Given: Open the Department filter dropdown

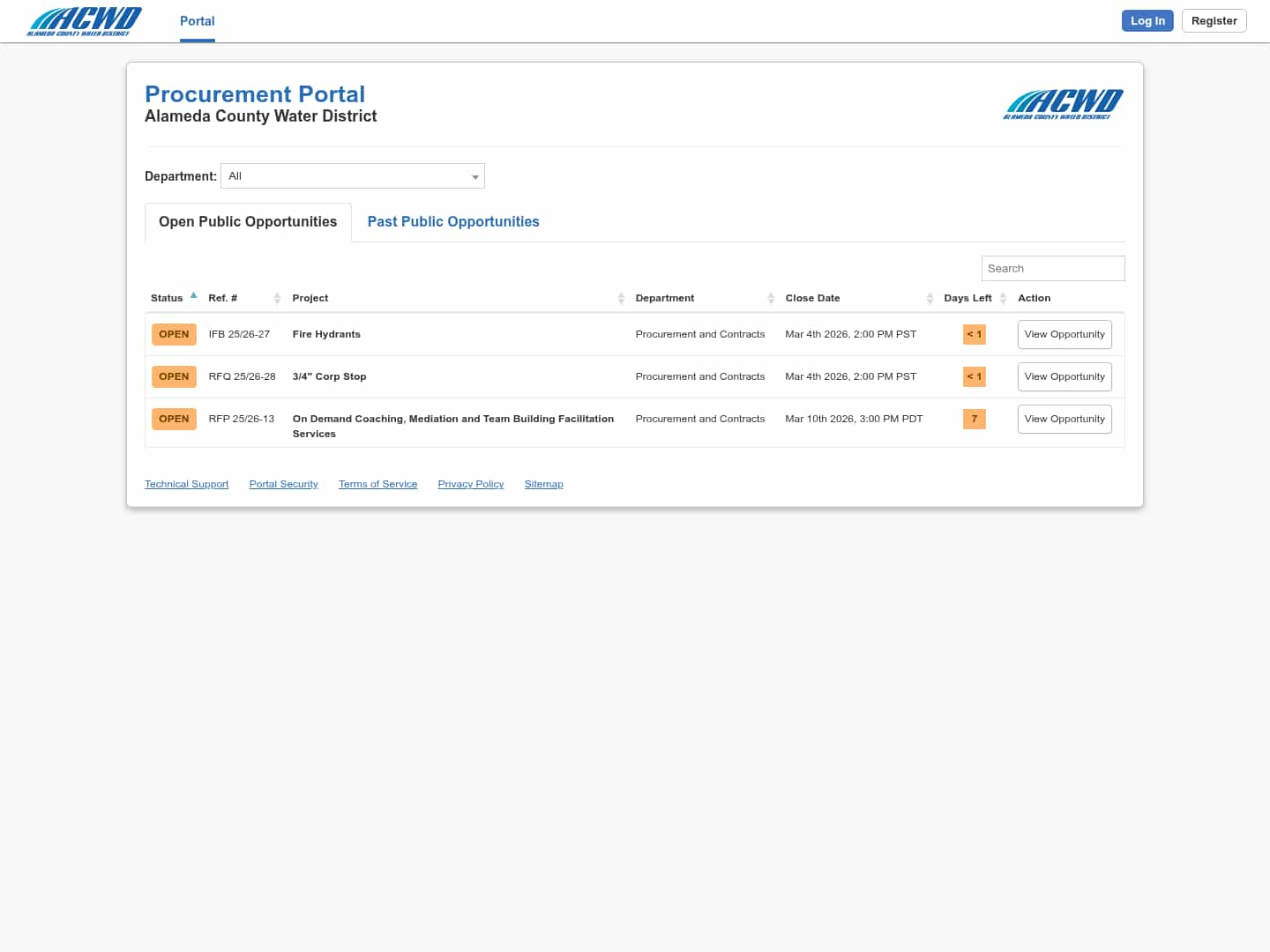Looking at the screenshot, I should tap(353, 176).
